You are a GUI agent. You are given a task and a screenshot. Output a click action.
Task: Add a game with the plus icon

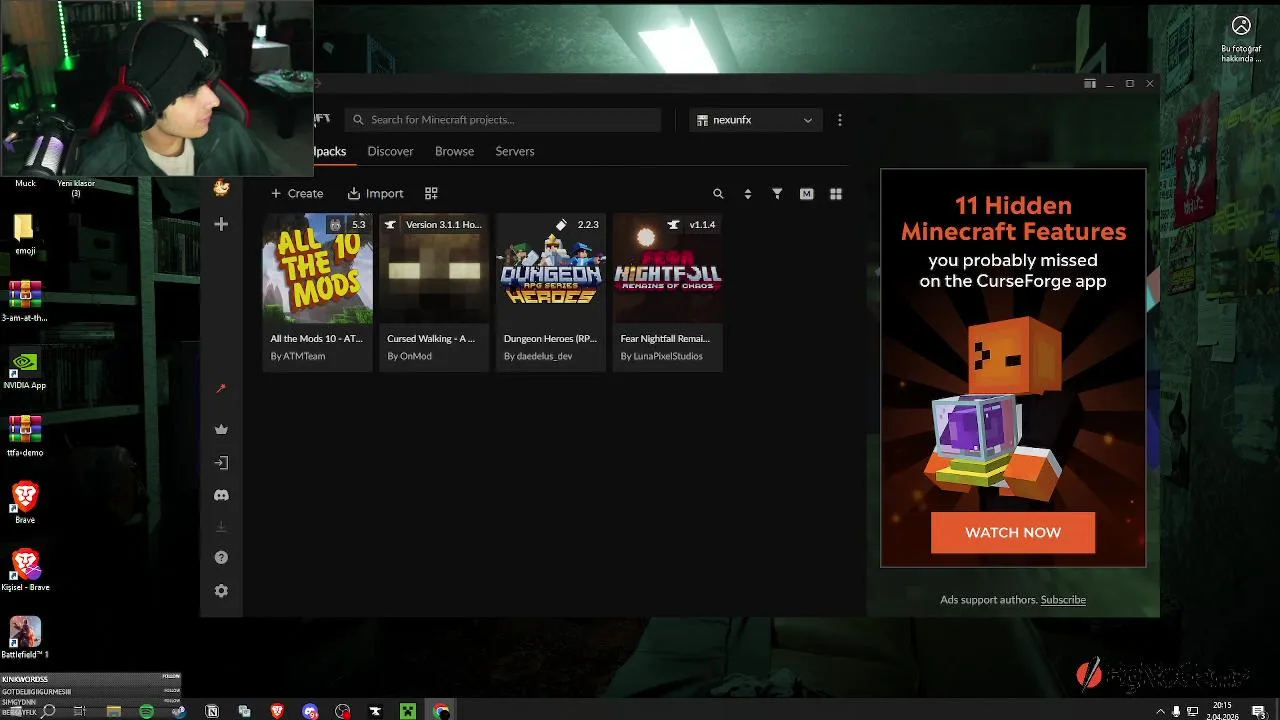click(x=221, y=224)
